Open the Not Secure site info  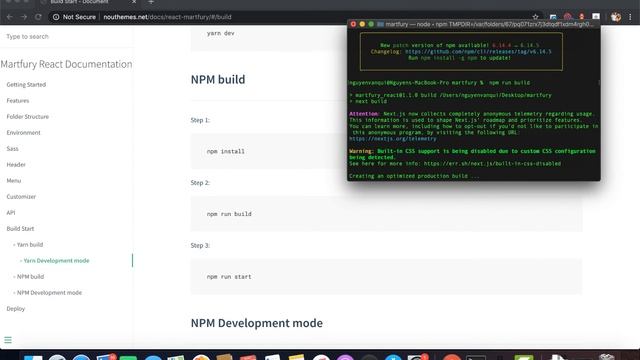point(74,17)
